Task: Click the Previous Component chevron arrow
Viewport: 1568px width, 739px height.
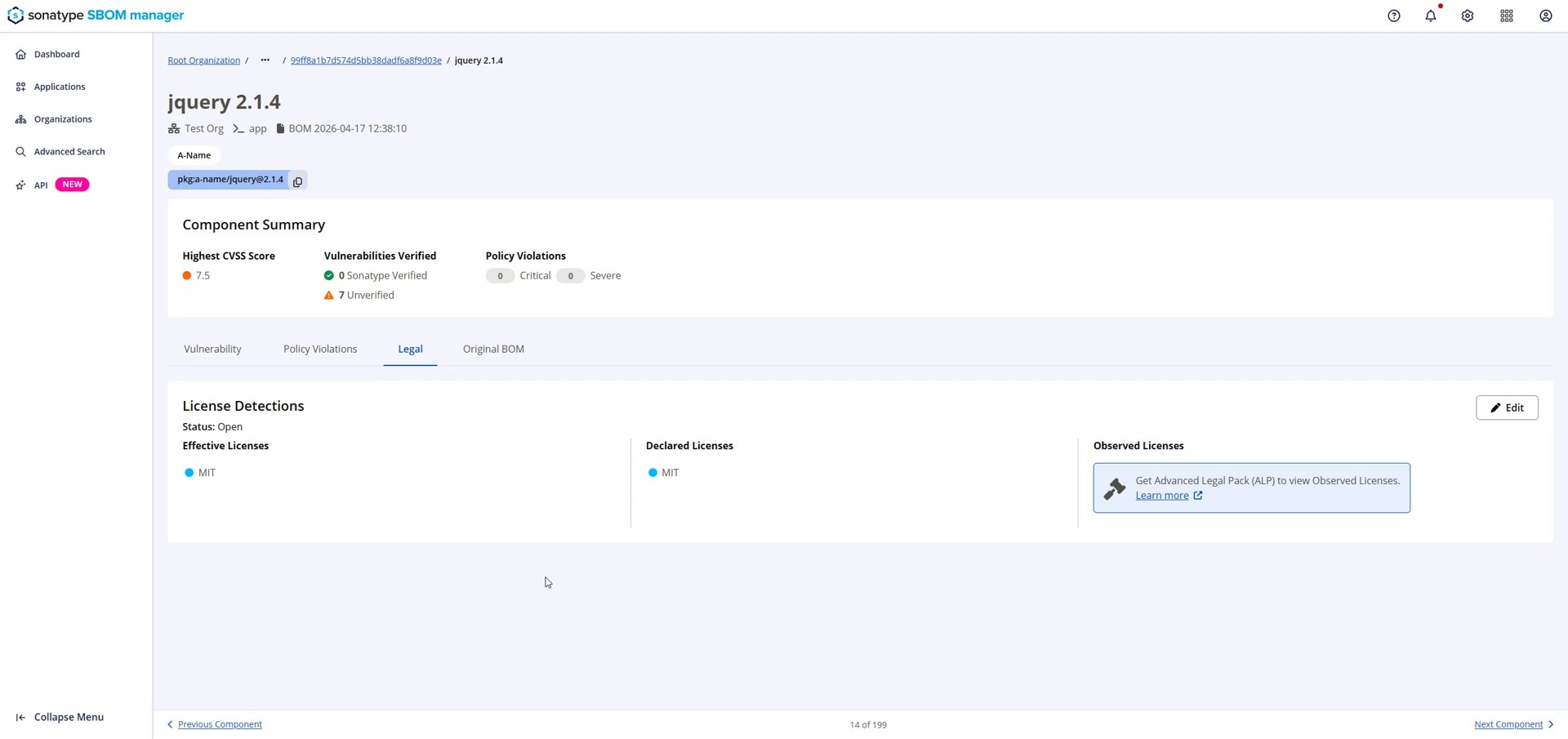Action: 170,725
